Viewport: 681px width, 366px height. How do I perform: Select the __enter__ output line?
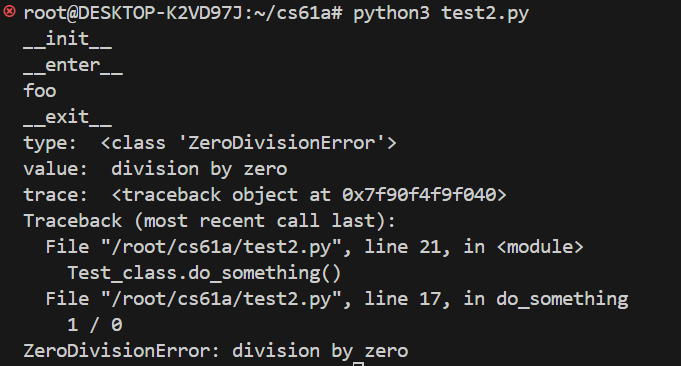[73, 66]
